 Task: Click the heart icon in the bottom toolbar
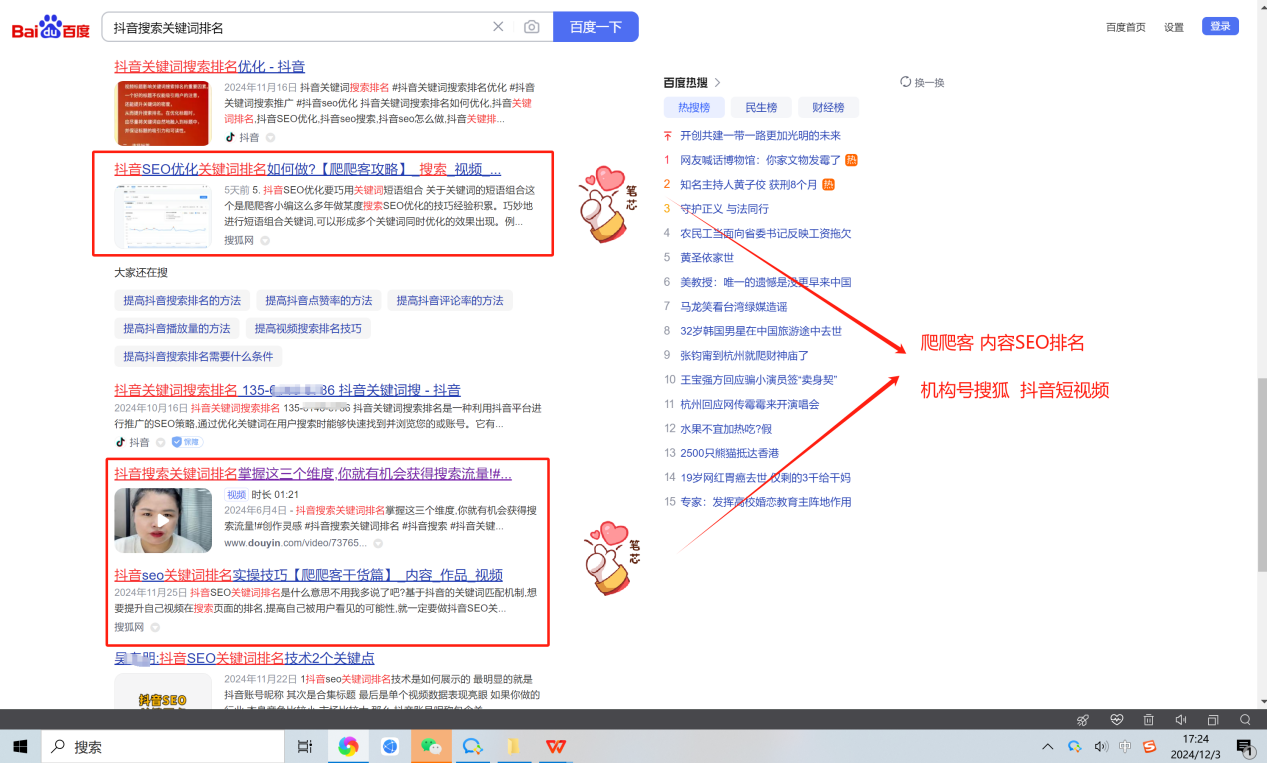1117,720
